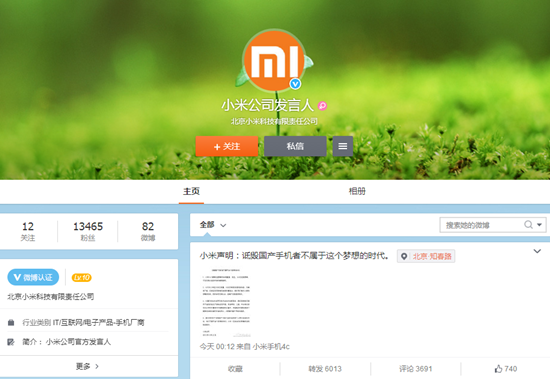Click the orange +关注 follow button
This screenshot has width=550, height=379.
point(227,146)
